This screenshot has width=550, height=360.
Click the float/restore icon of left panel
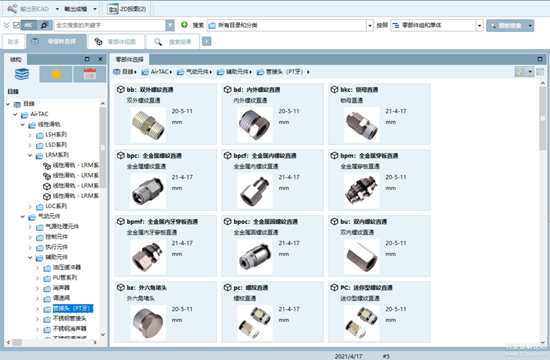(87, 59)
